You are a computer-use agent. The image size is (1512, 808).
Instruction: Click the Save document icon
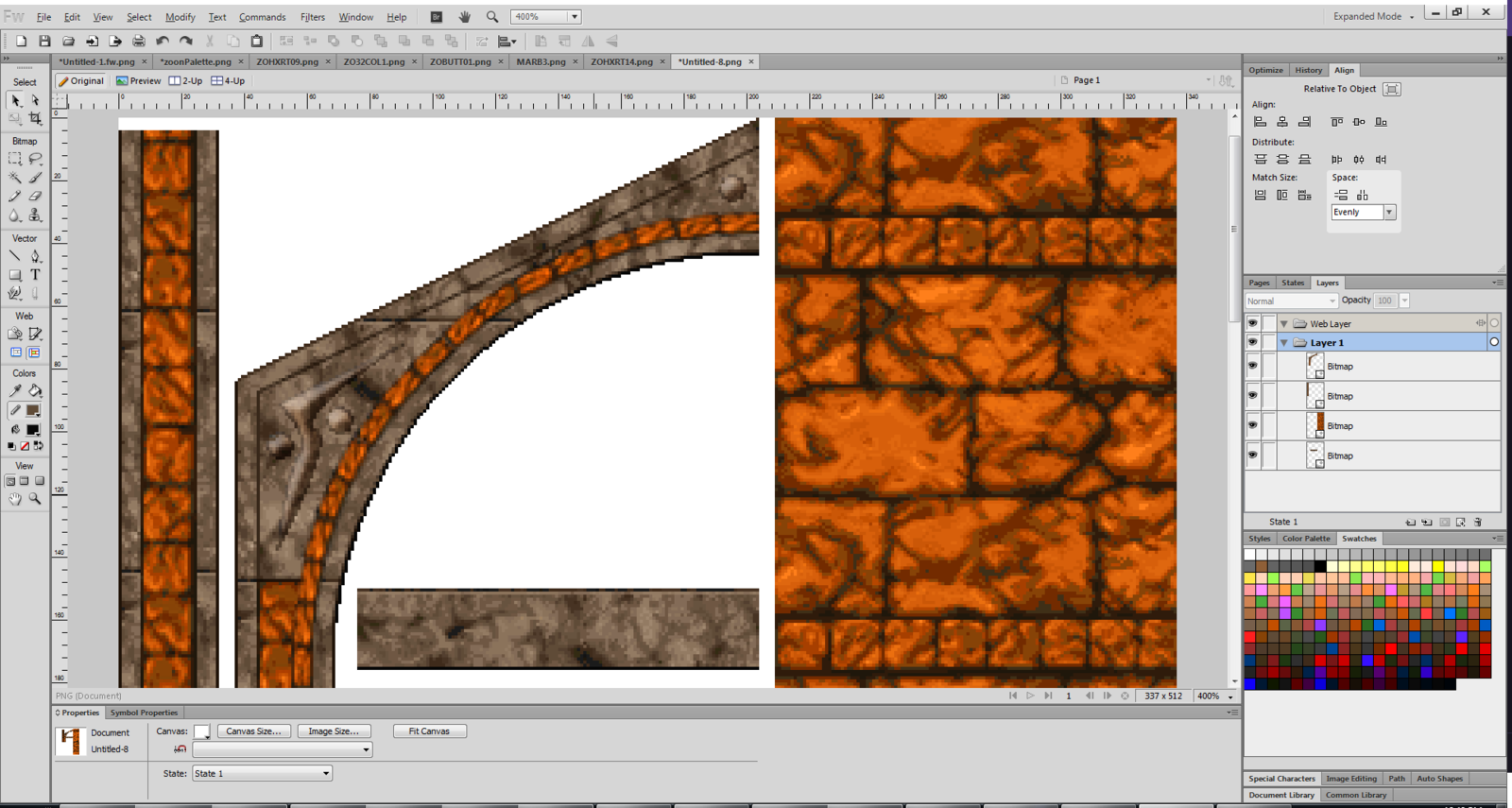44,42
